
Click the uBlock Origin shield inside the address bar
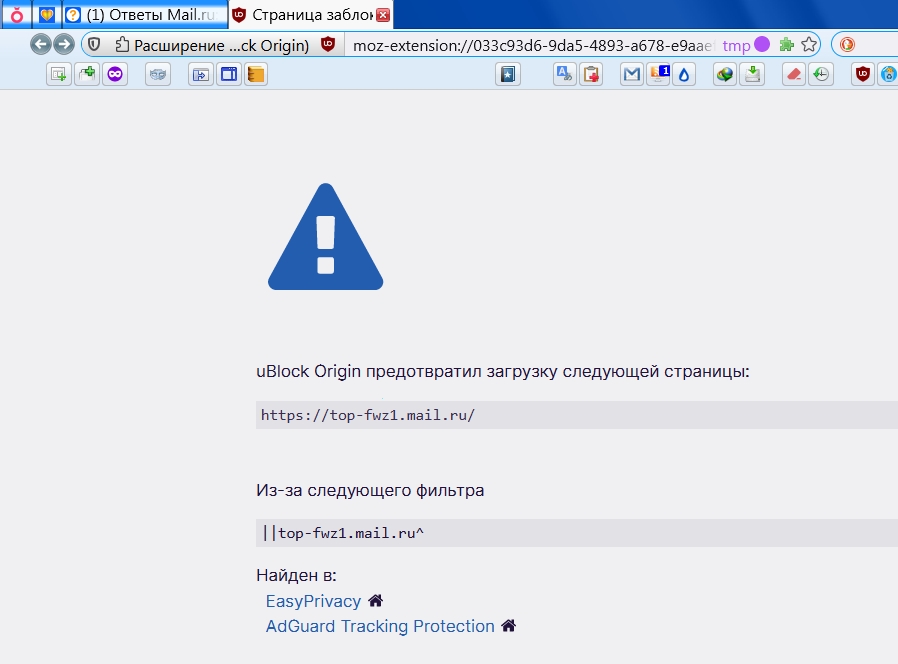point(328,44)
